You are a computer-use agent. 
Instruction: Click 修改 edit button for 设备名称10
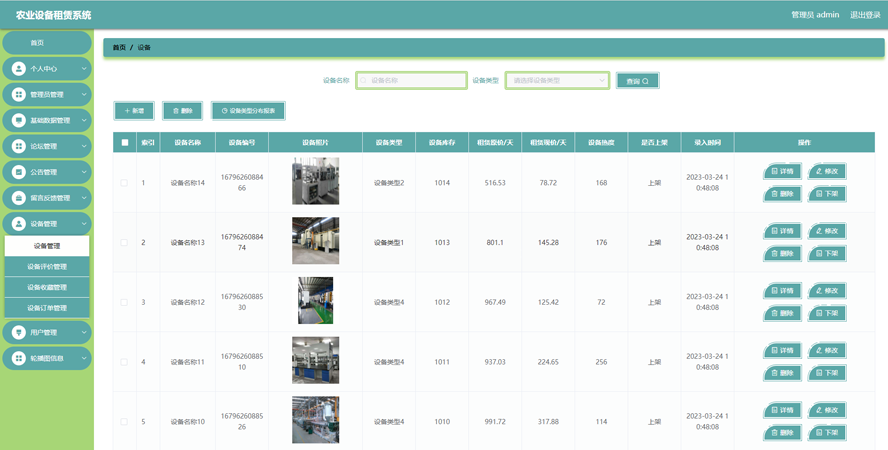coord(827,410)
